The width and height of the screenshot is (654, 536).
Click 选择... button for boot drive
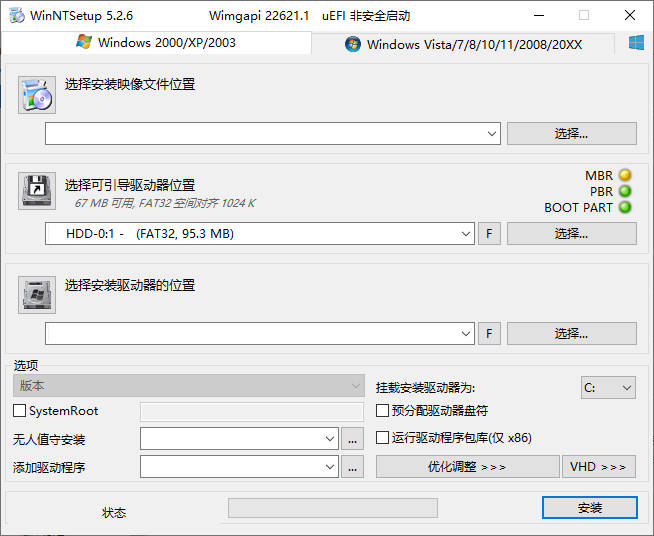click(572, 234)
